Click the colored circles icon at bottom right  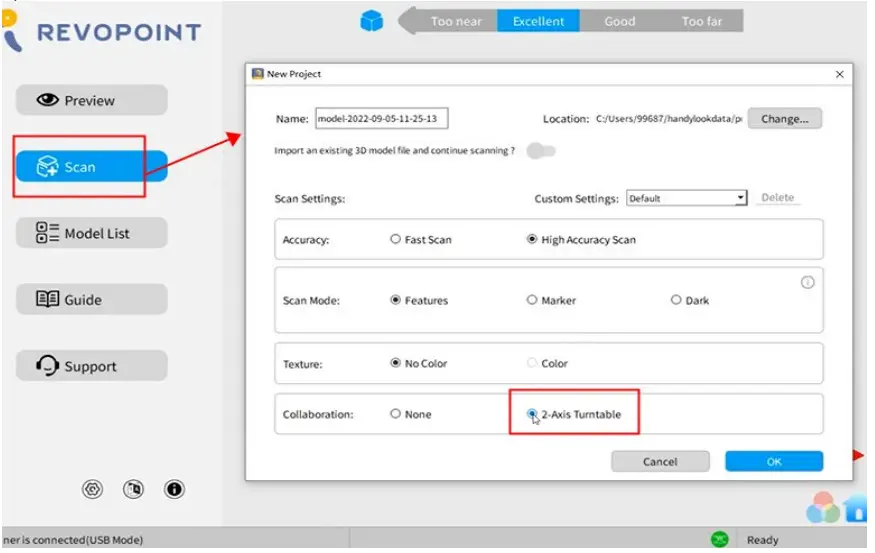click(823, 507)
